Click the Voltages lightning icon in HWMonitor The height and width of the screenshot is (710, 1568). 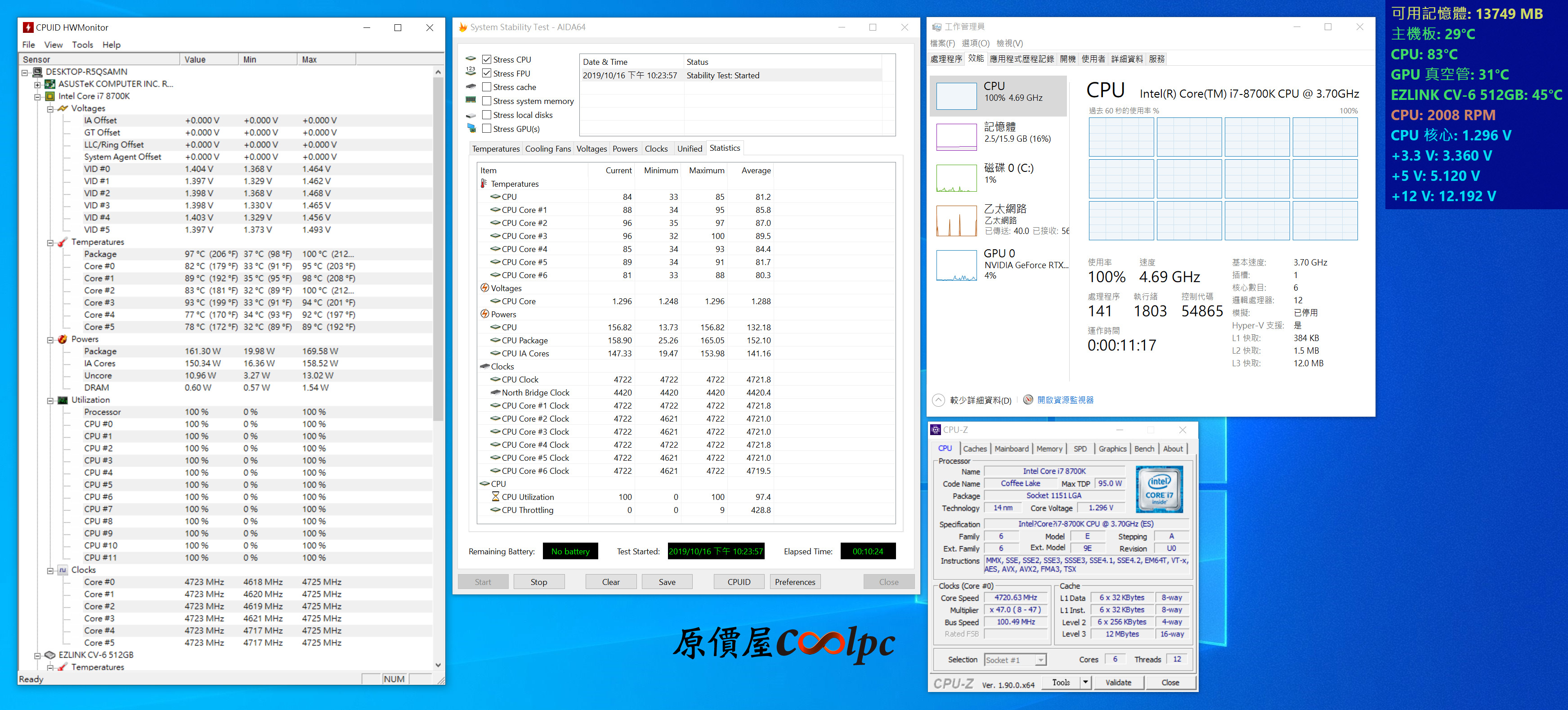tap(63, 108)
